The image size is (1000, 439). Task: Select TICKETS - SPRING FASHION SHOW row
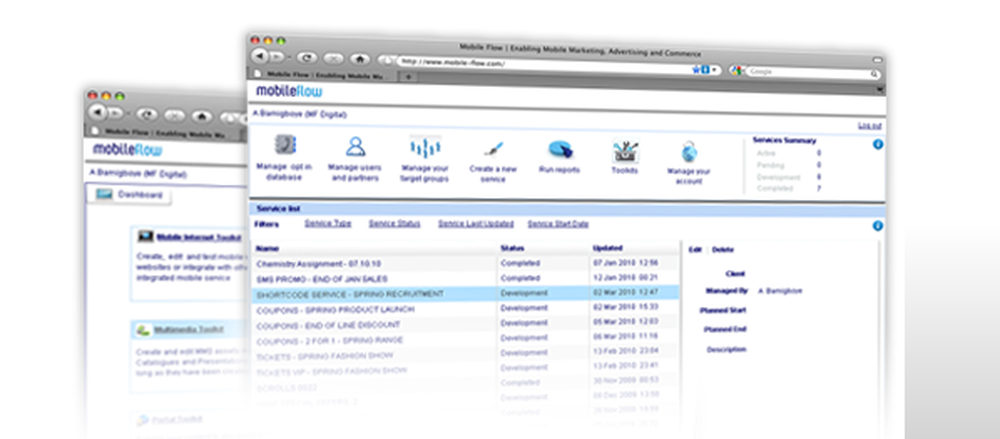[466, 355]
